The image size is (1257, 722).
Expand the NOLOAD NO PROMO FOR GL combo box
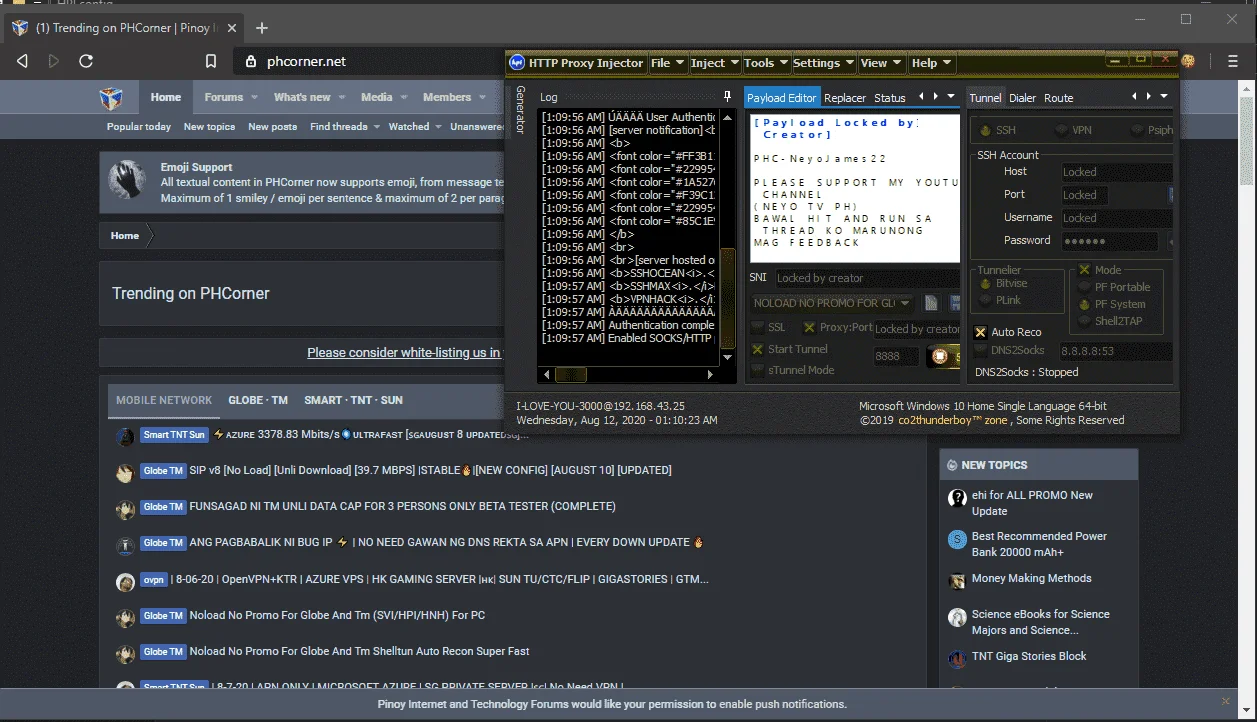(906, 303)
